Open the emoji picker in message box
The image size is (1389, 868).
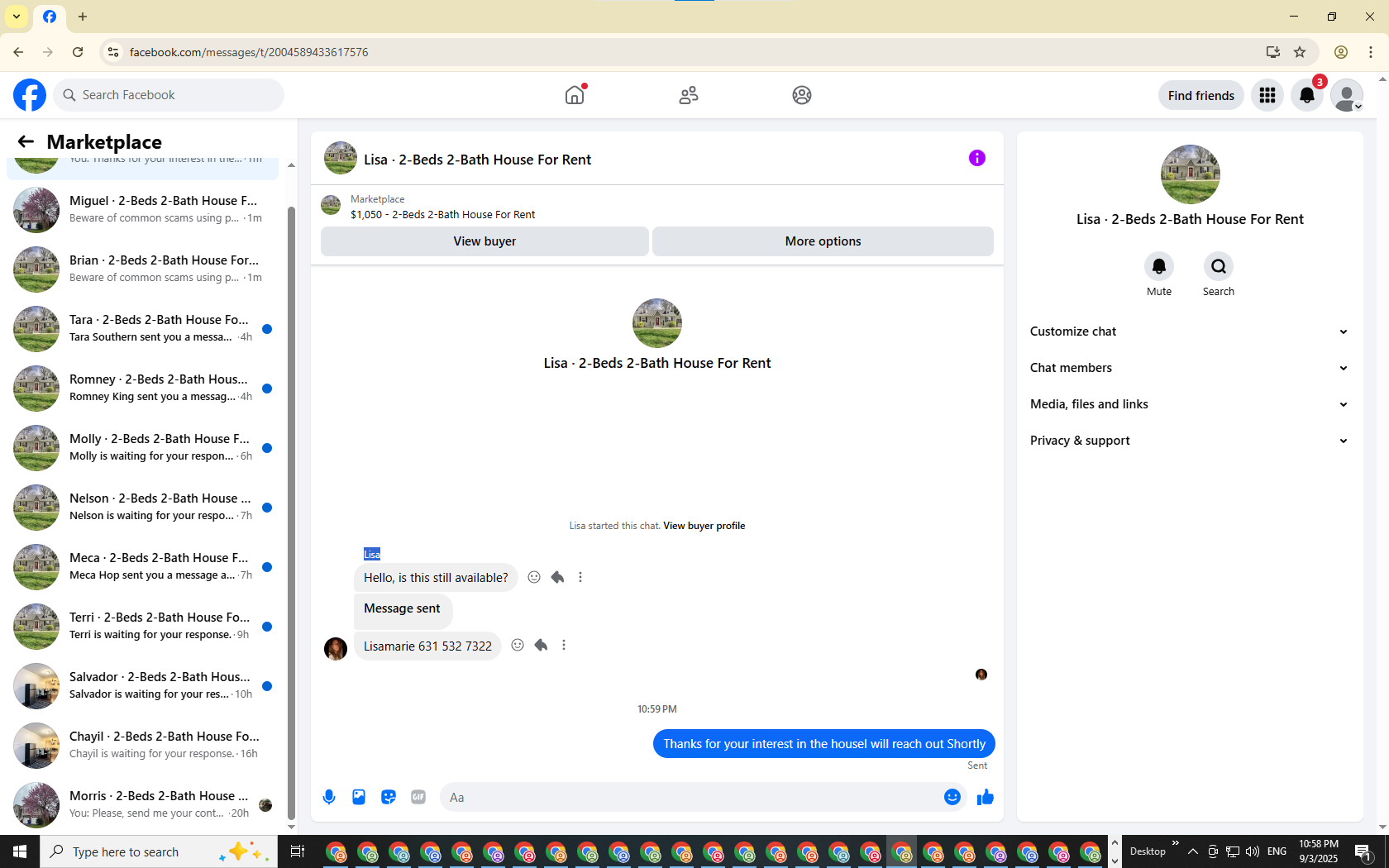(x=952, y=797)
